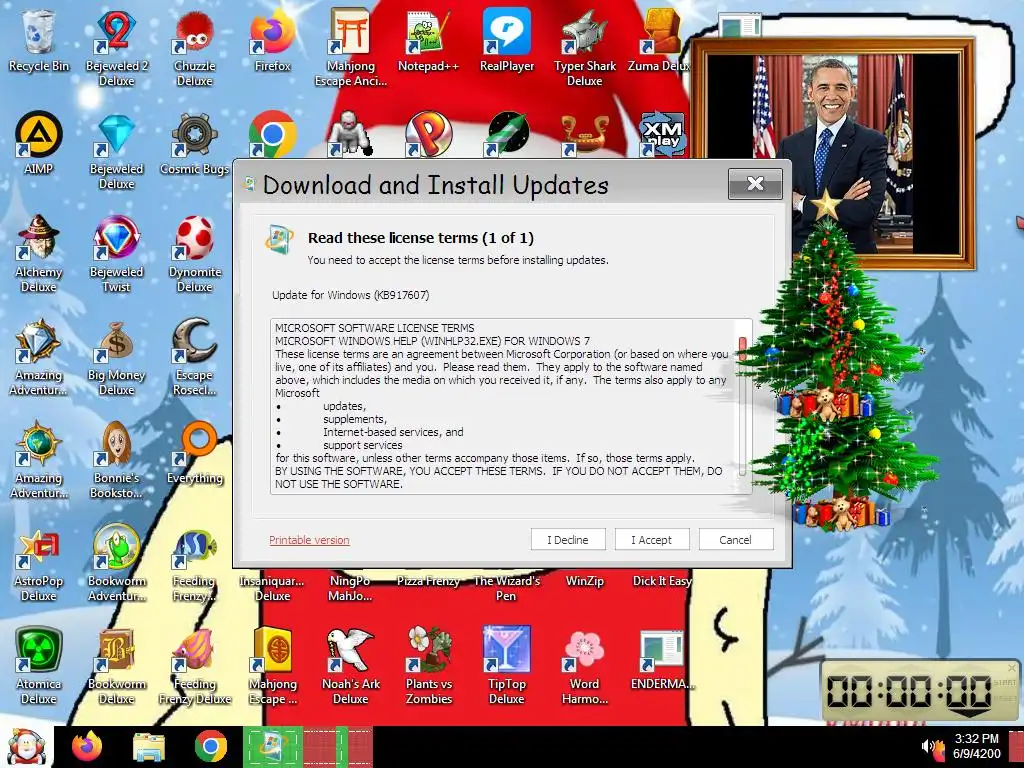Open Bookworm Adventures shortcut
Image resolution: width=1024 pixels, height=768 pixels.
click(116, 563)
